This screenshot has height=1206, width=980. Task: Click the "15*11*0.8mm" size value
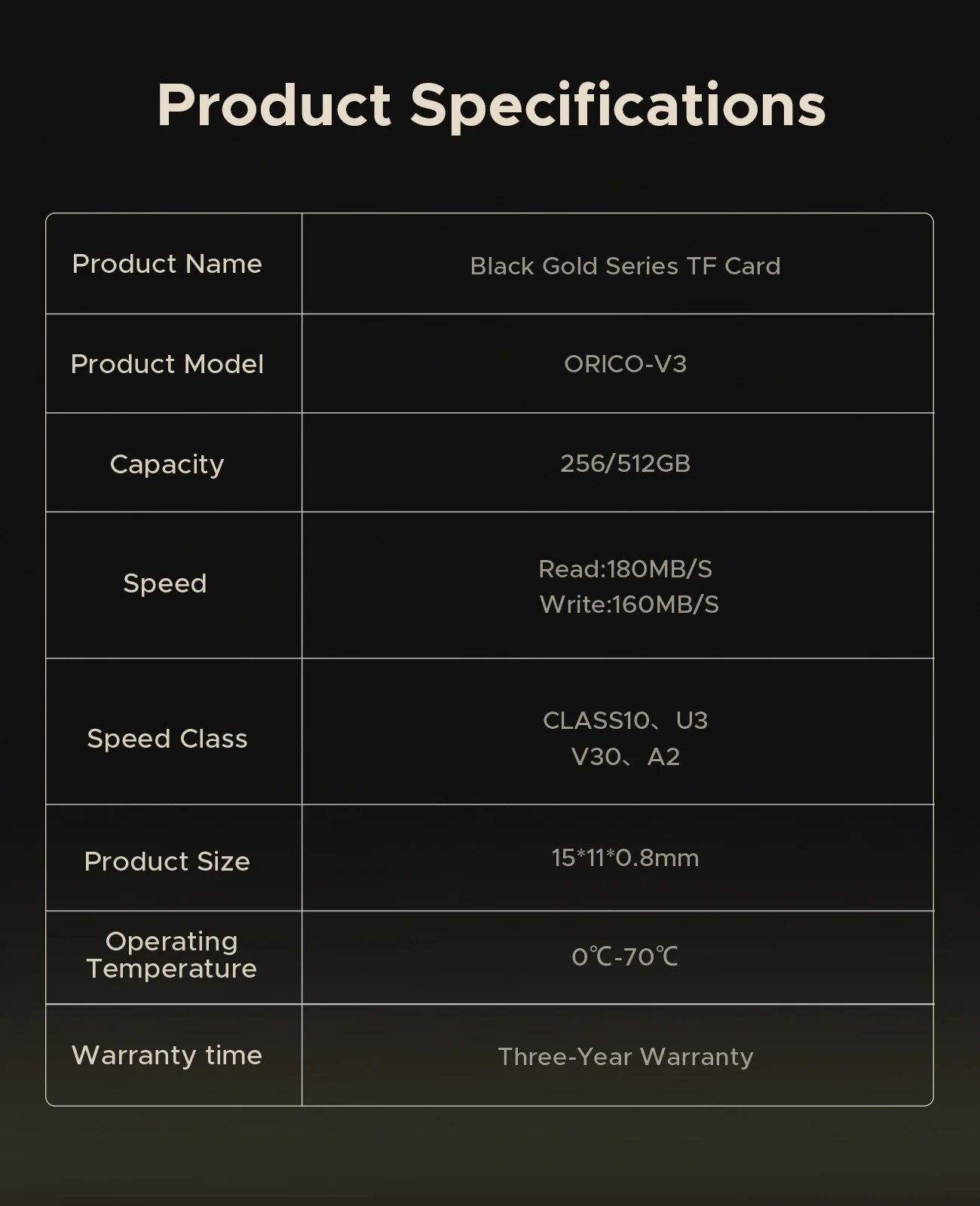pos(625,858)
